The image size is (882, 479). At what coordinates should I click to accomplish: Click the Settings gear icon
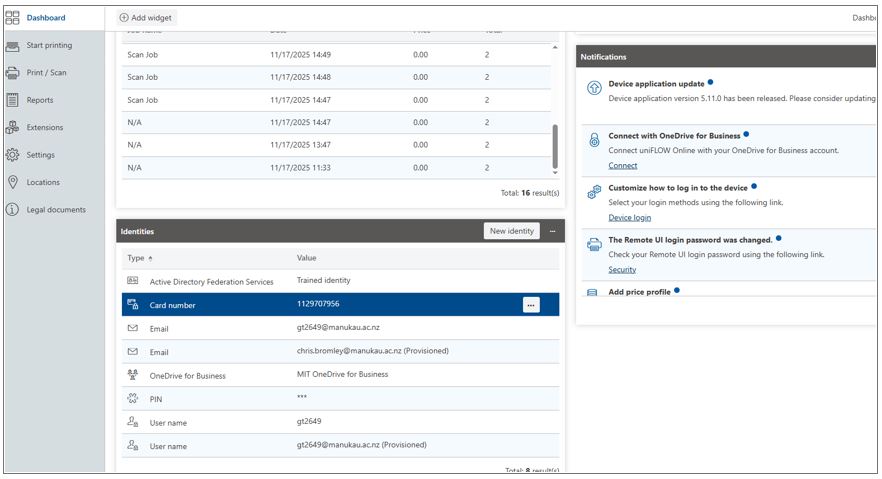13,155
